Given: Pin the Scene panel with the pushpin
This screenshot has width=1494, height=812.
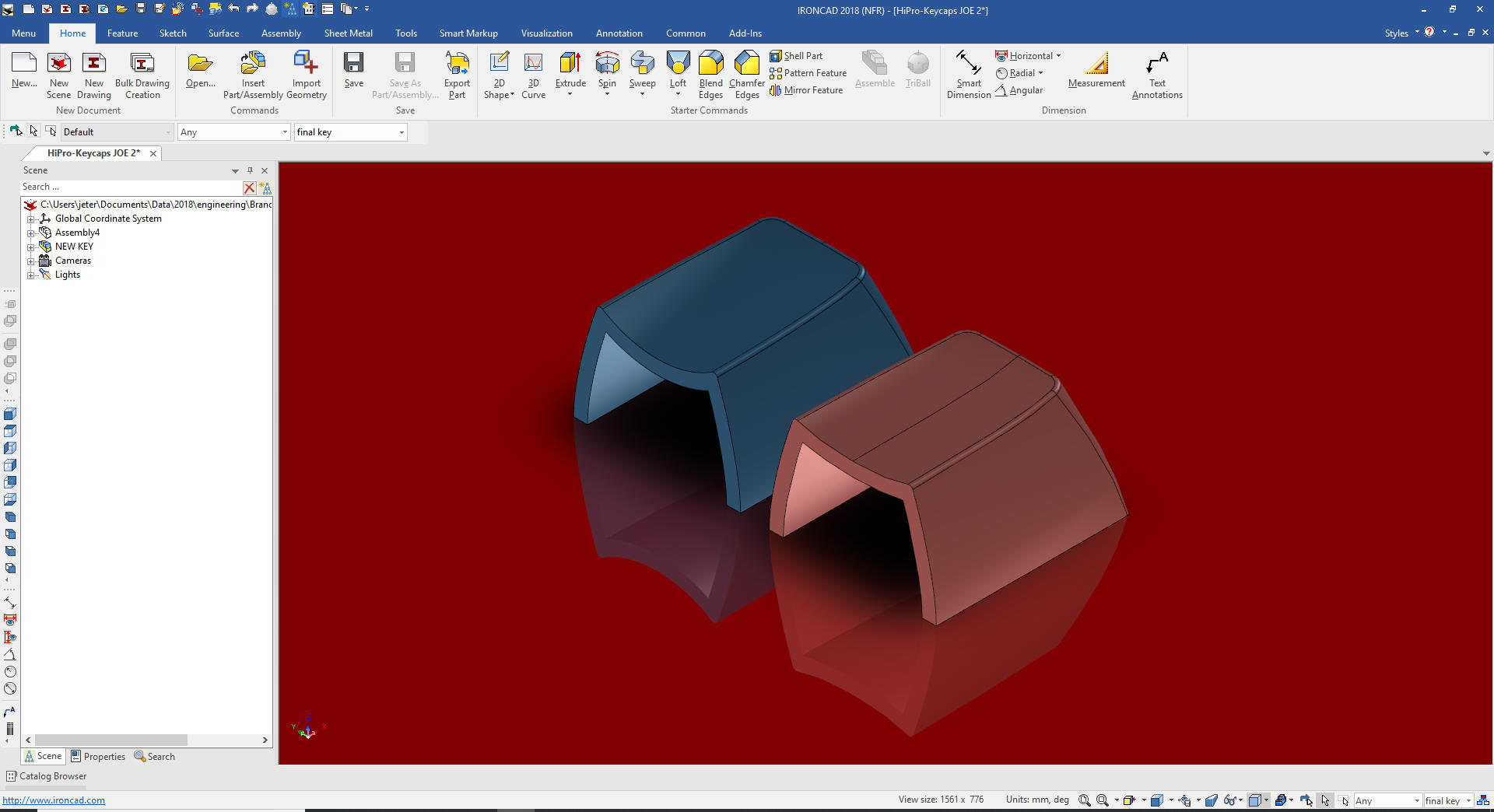Looking at the screenshot, I should pyautogui.click(x=250, y=170).
